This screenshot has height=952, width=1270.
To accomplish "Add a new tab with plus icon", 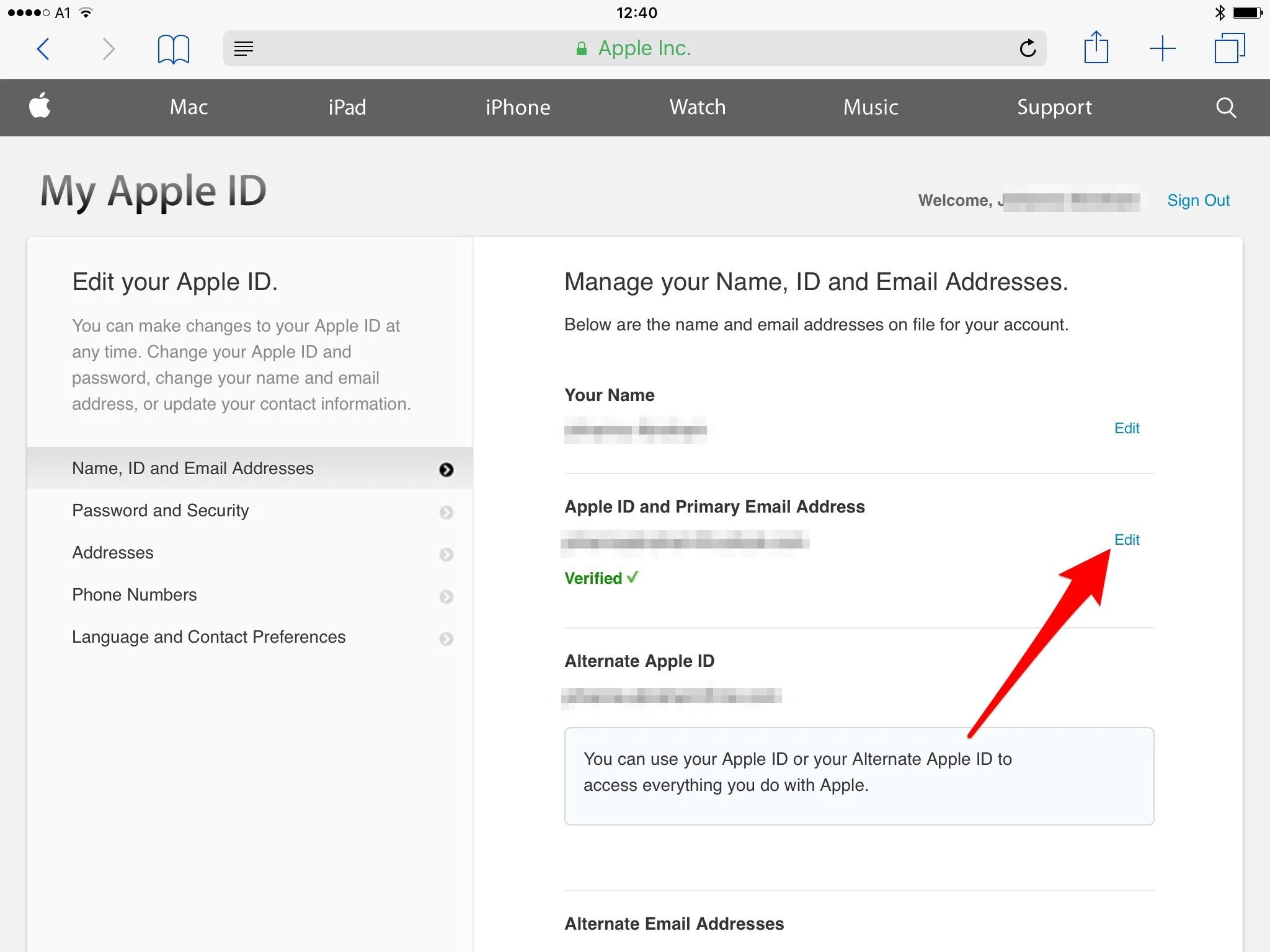I will [1162, 48].
